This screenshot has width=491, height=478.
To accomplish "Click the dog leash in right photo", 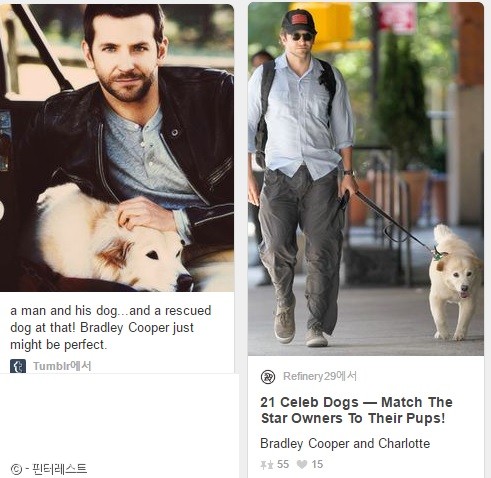I will [x=393, y=222].
